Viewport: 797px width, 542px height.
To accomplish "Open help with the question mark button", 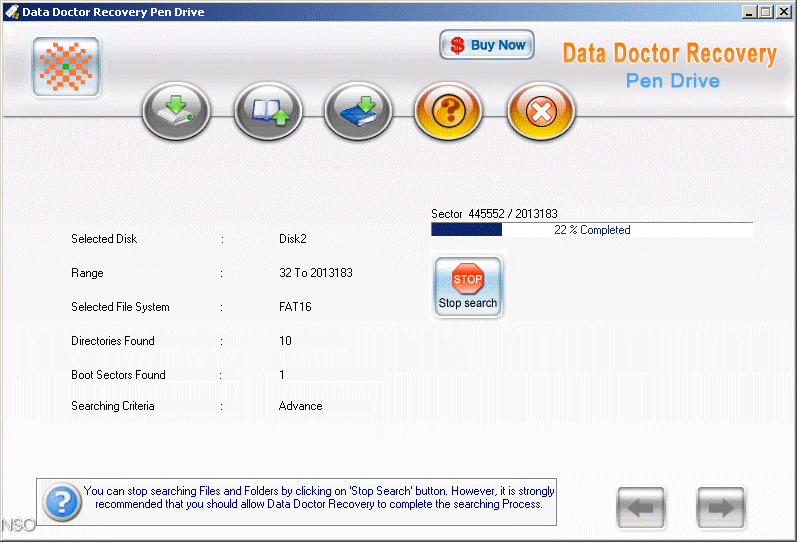I will (449, 111).
